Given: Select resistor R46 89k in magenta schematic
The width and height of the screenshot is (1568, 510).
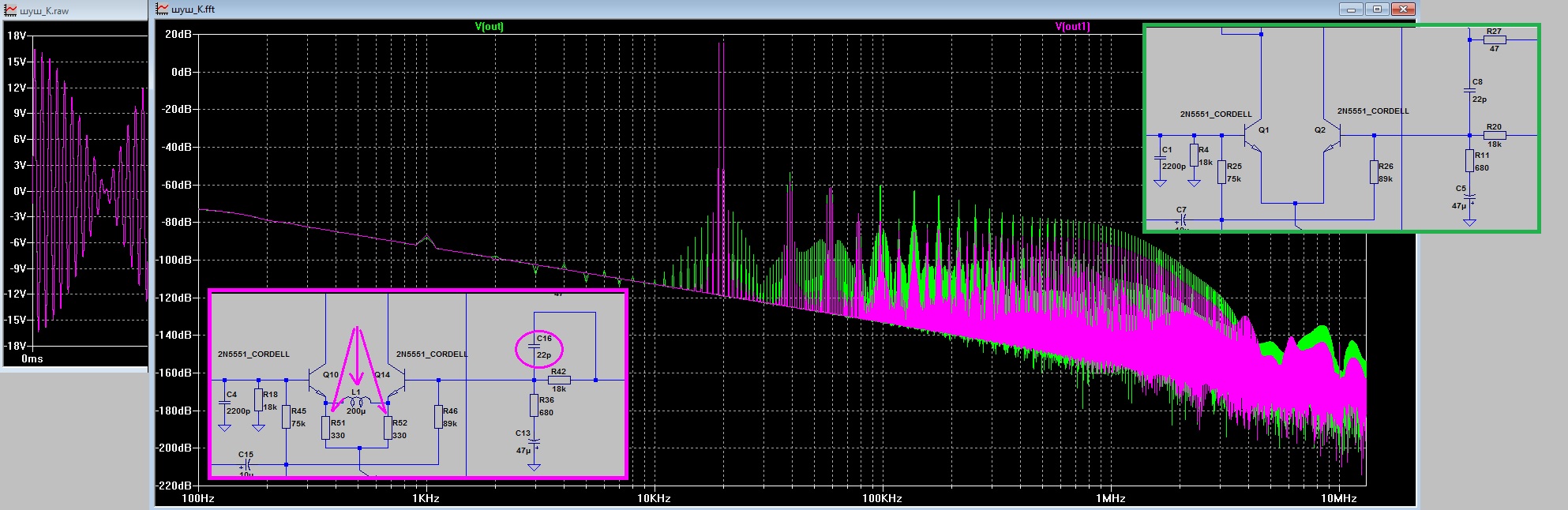Looking at the screenshot, I should coord(438,417).
